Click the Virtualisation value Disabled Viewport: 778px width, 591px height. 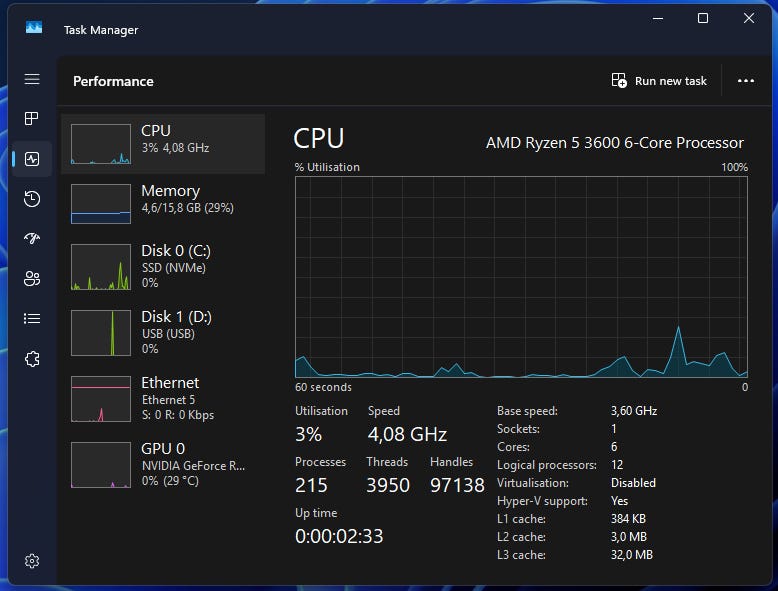pyautogui.click(x=633, y=483)
